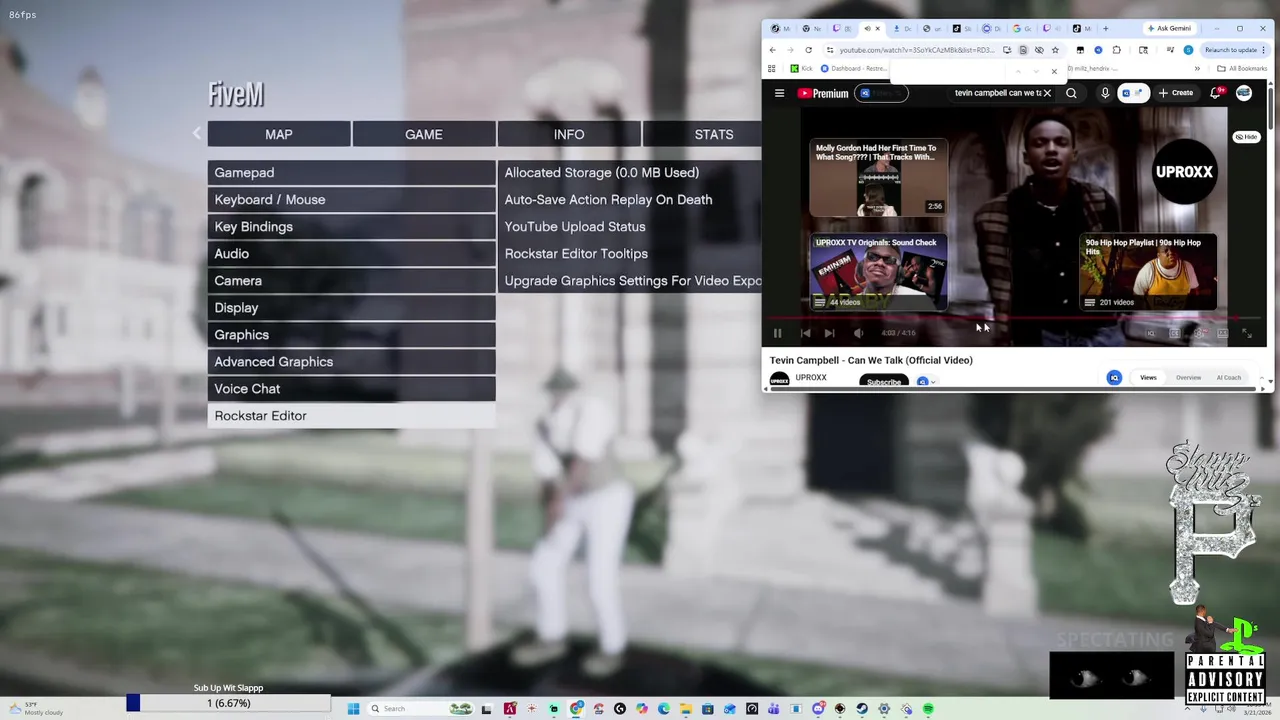Clear the YouTube search box text
Viewport: 1280px width, 720px height.
(1047, 93)
